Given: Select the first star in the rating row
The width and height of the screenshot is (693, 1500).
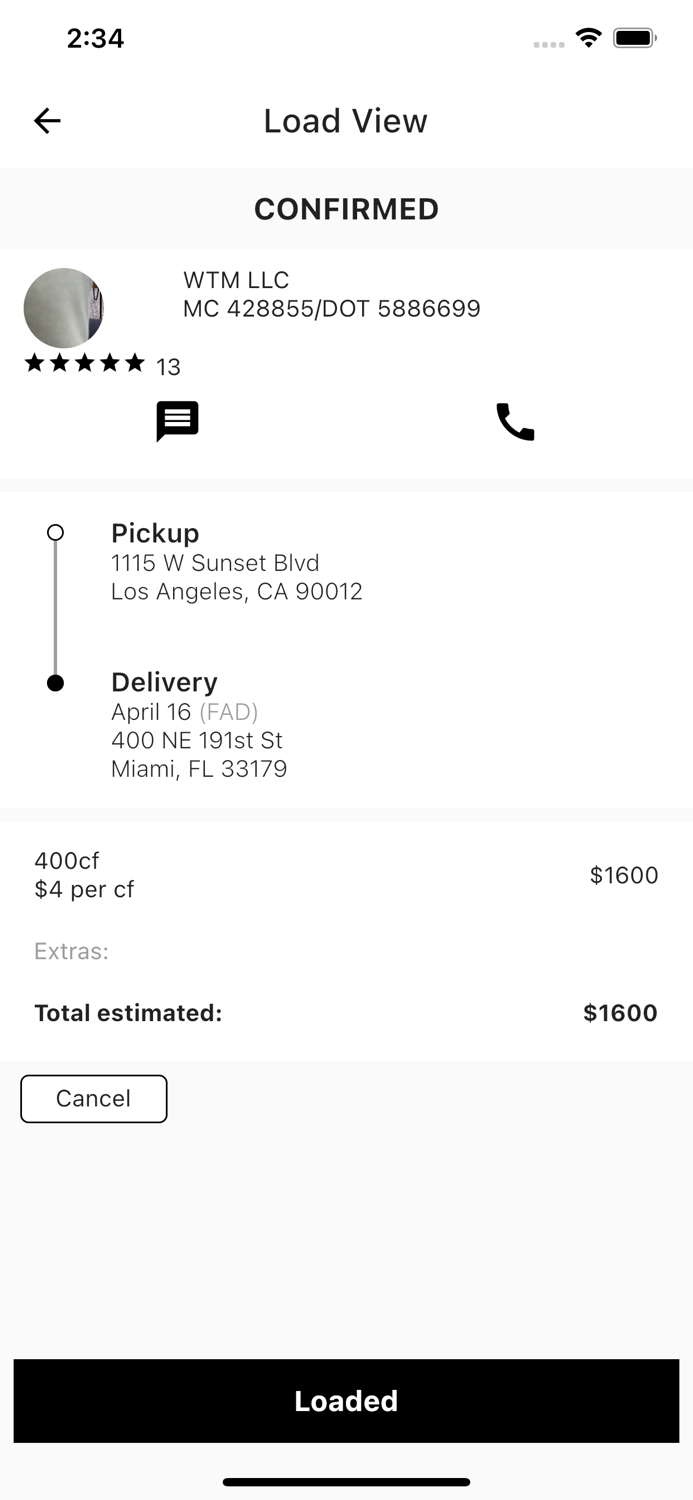Looking at the screenshot, I should pos(35,363).
